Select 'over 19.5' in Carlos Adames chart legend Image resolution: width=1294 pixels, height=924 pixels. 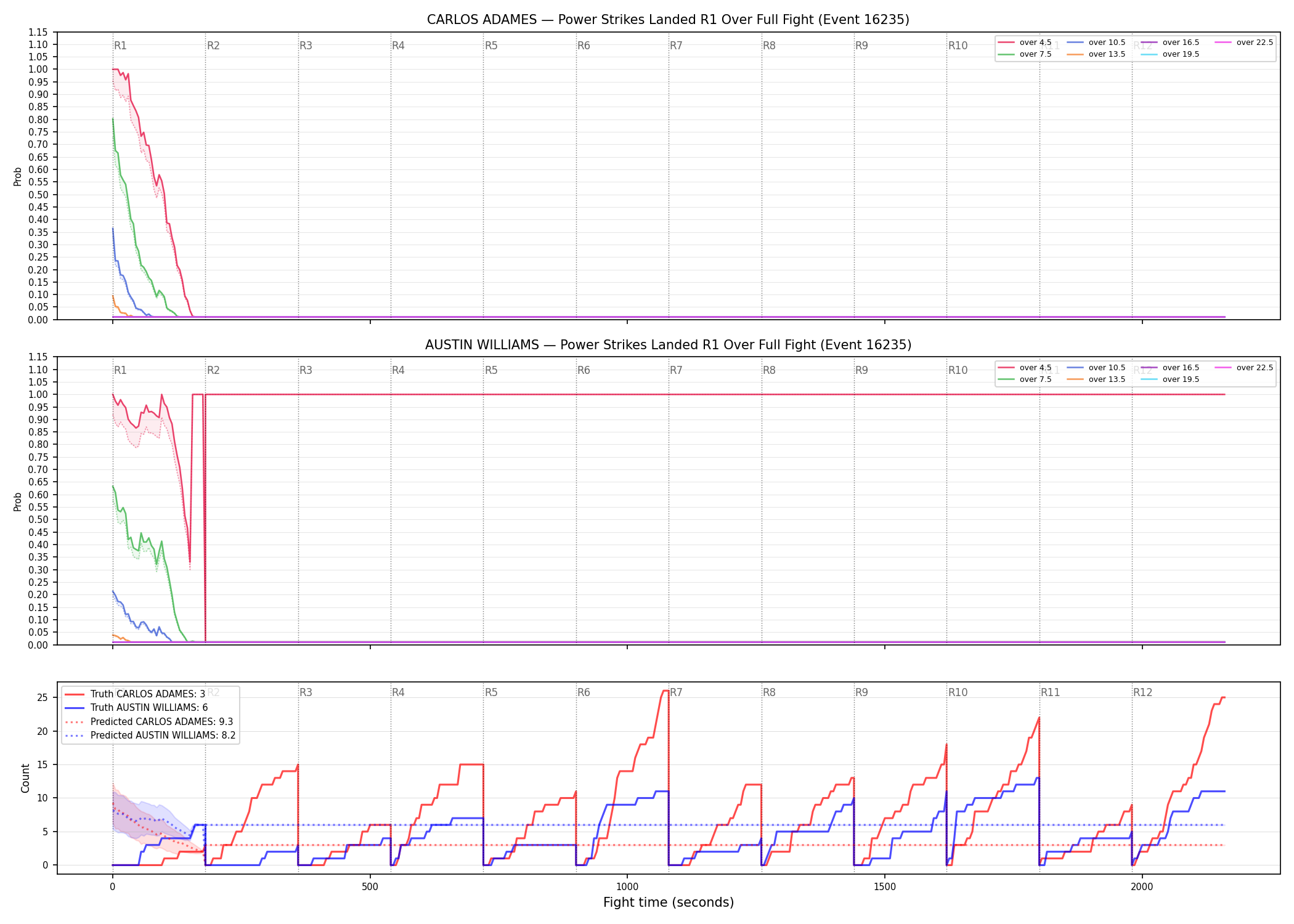[1170, 54]
